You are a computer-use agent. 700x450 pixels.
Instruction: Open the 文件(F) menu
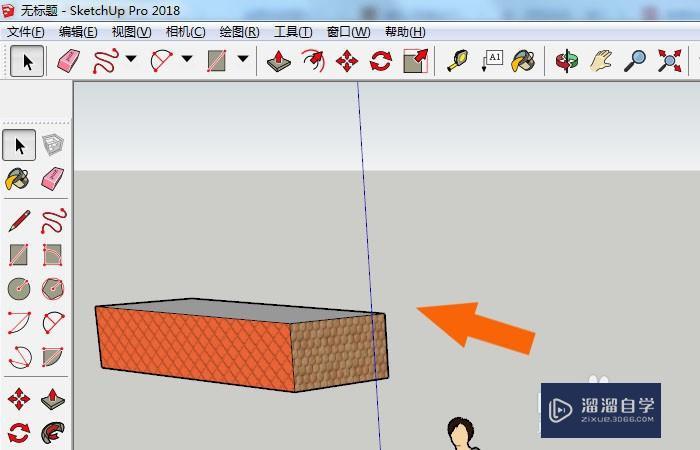[26, 32]
